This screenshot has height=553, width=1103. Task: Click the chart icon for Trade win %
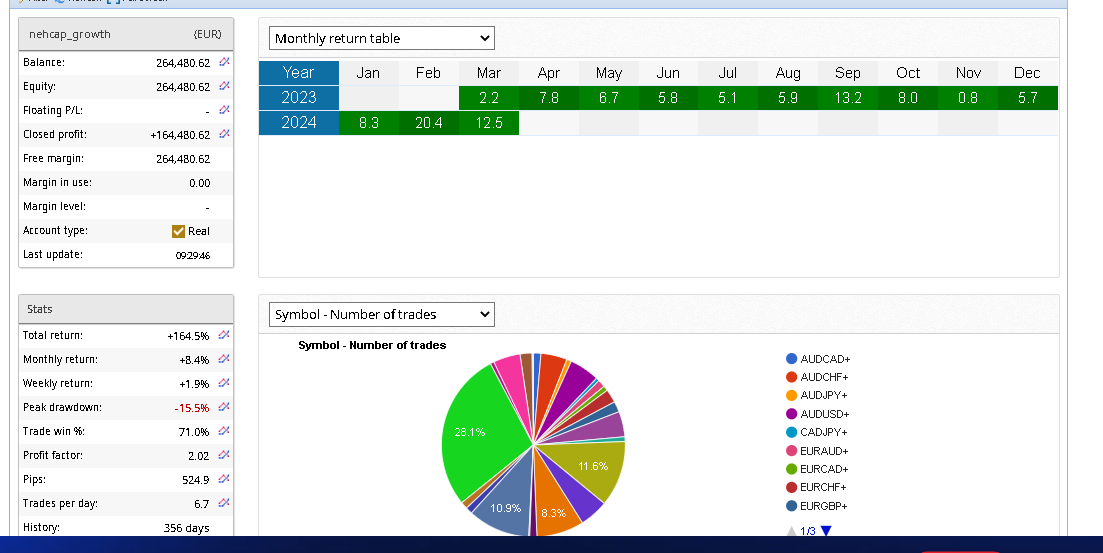[x=224, y=431]
